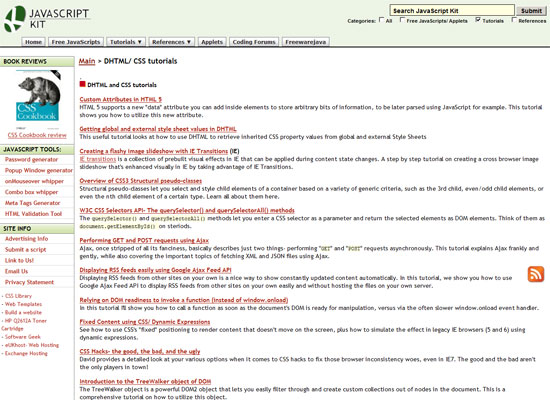Click the Submit search button
The height and width of the screenshot is (400, 550).
[531, 11]
